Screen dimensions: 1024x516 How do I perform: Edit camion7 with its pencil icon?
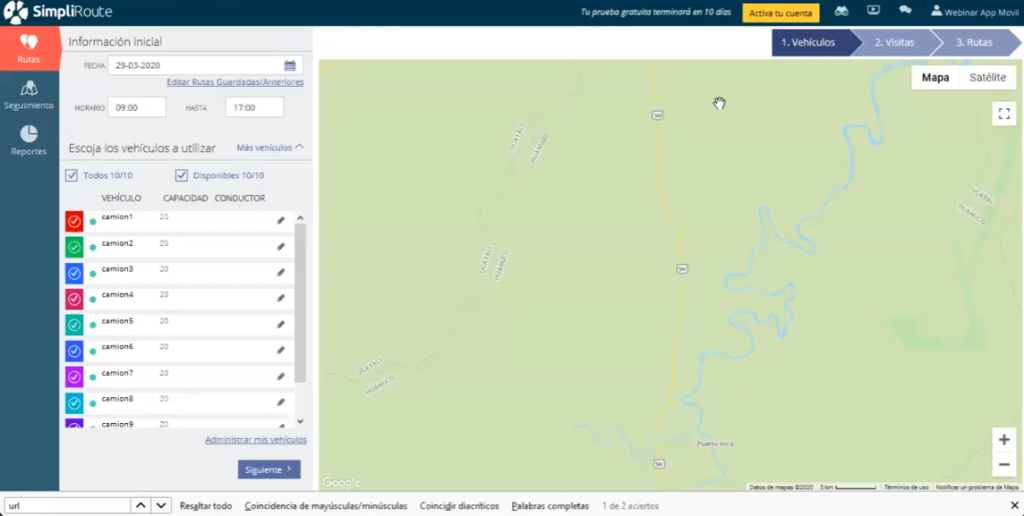pos(281,376)
